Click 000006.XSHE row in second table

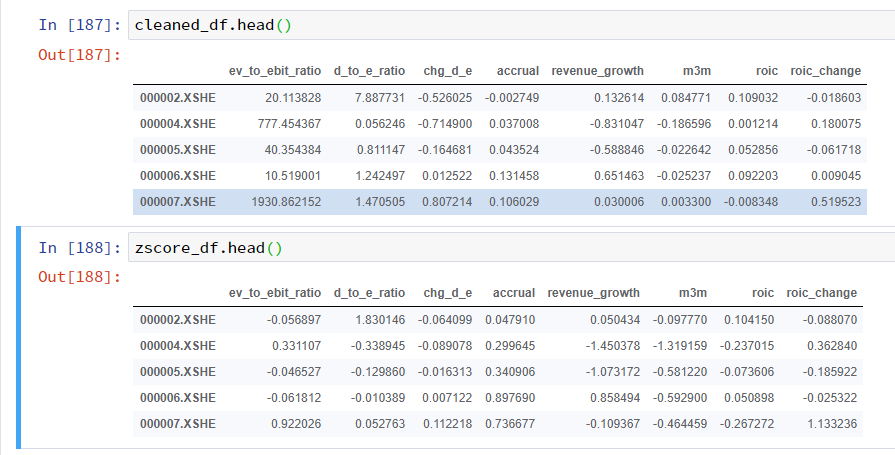pos(498,398)
